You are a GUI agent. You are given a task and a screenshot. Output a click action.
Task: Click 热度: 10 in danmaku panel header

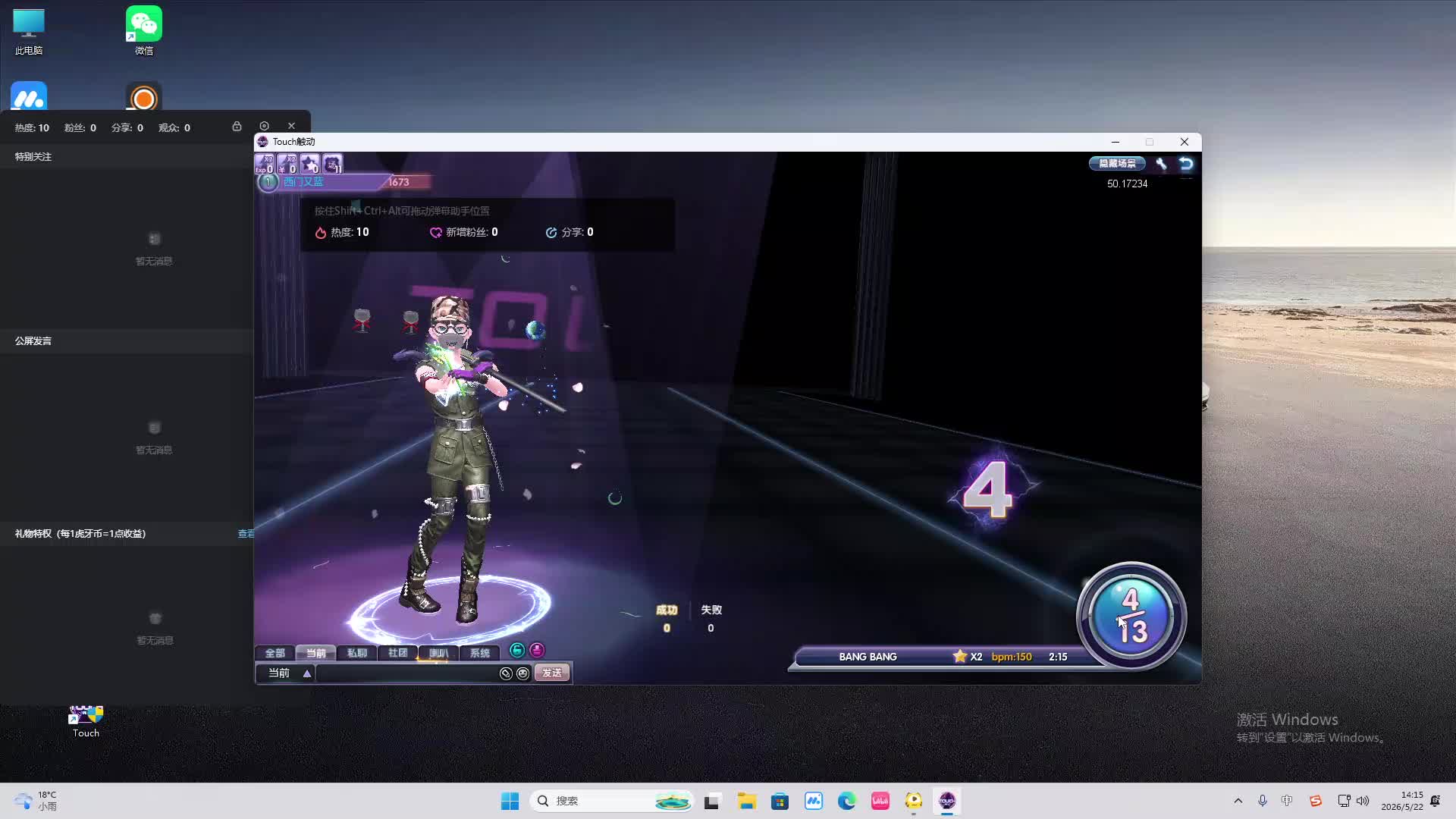(32, 128)
